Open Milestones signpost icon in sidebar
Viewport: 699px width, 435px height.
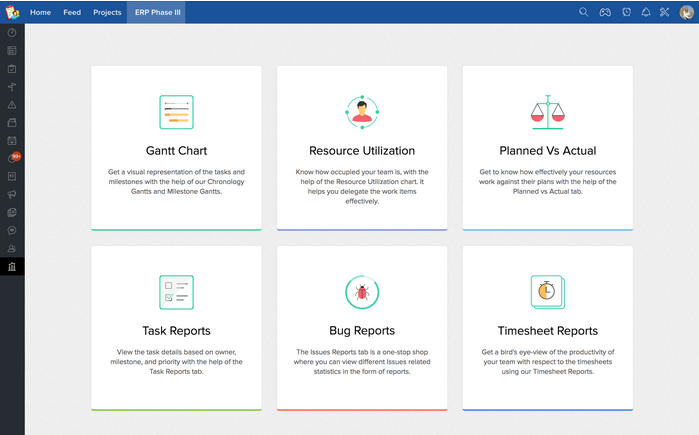(12, 86)
